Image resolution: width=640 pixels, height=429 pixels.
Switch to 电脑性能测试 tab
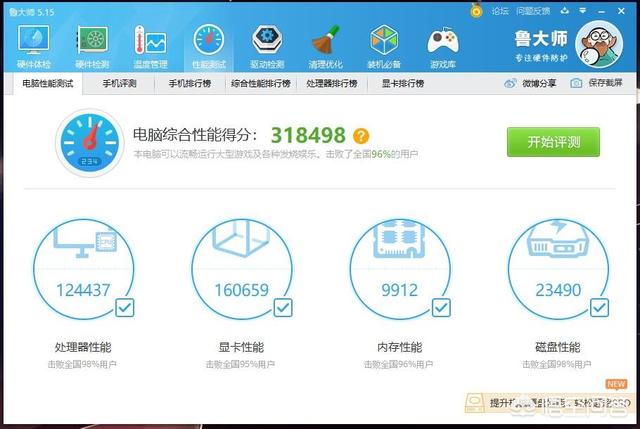point(48,84)
